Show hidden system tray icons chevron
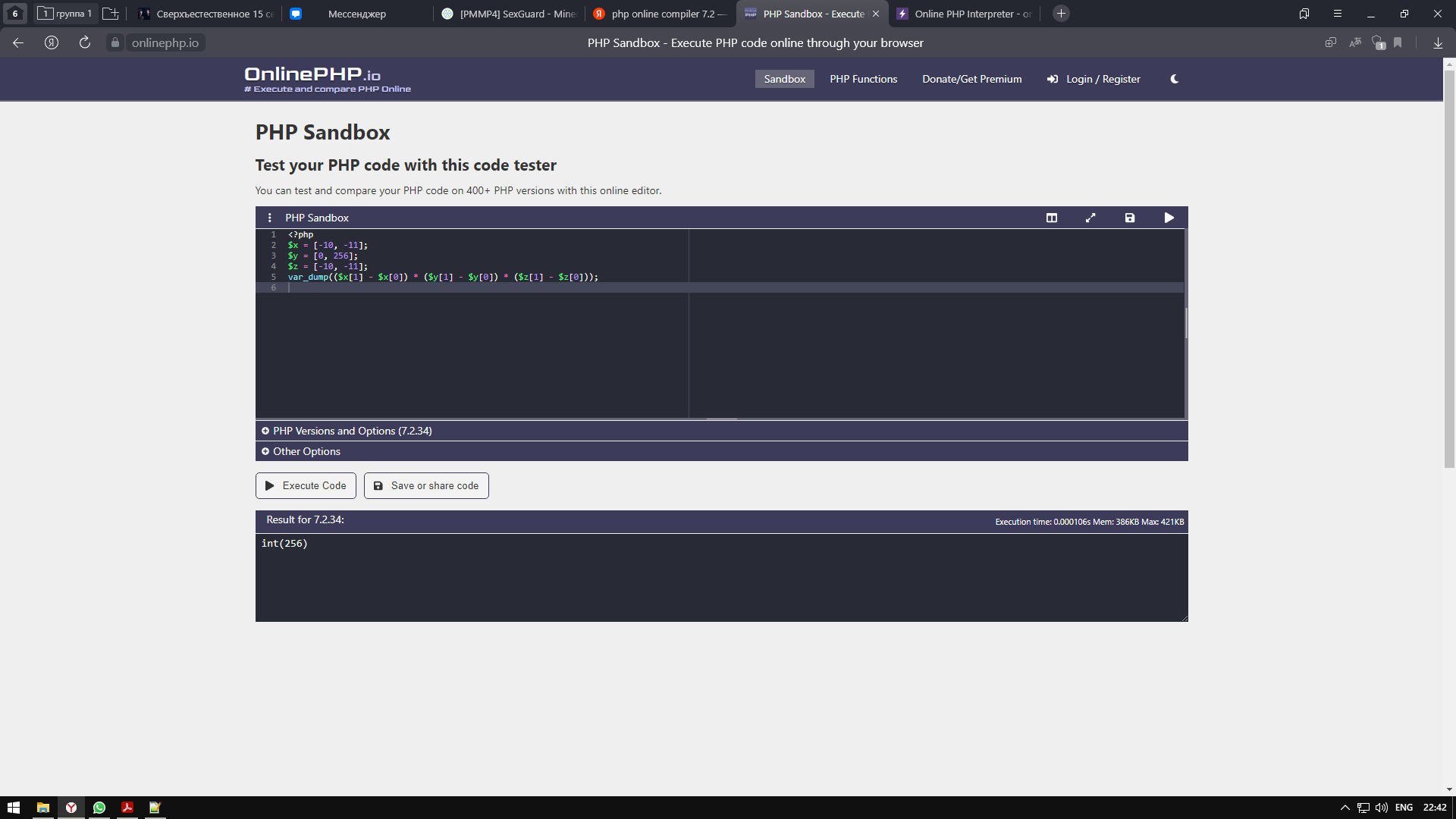Screen dimensions: 1456x819 pyautogui.click(x=1345, y=808)
